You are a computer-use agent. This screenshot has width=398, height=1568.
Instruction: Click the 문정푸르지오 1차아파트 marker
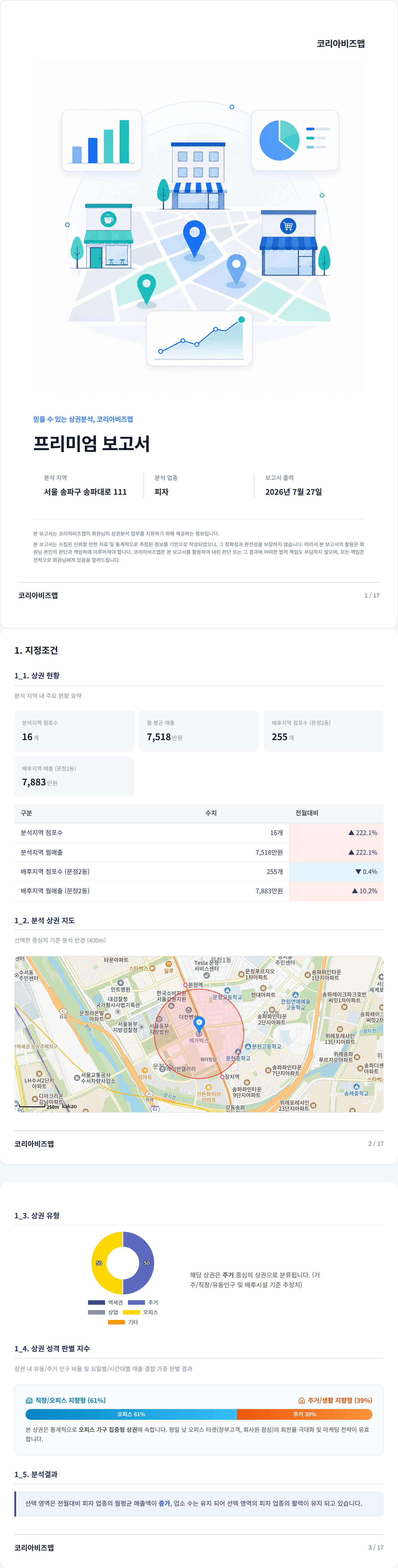pos(241,975)
